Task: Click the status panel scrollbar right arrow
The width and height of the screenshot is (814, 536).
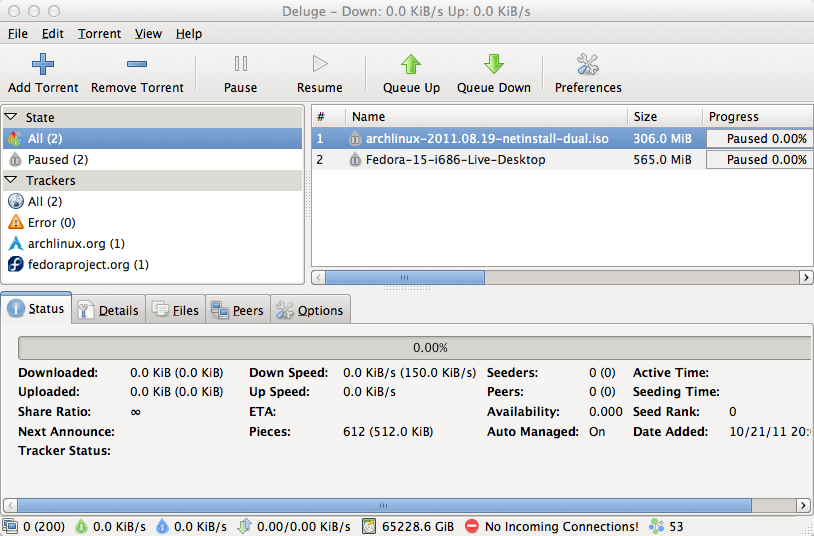Action: (x=804, y=505)
